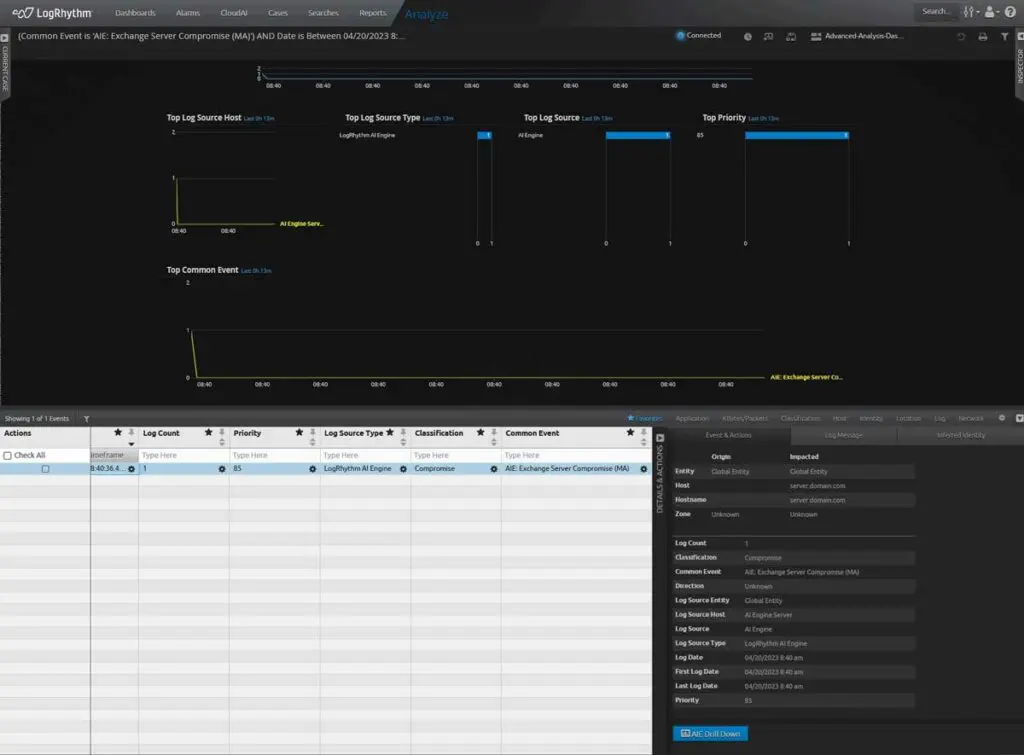Open the help question mark icon
Screen dimensions: 1024x755
click(x=1010, y=12)
